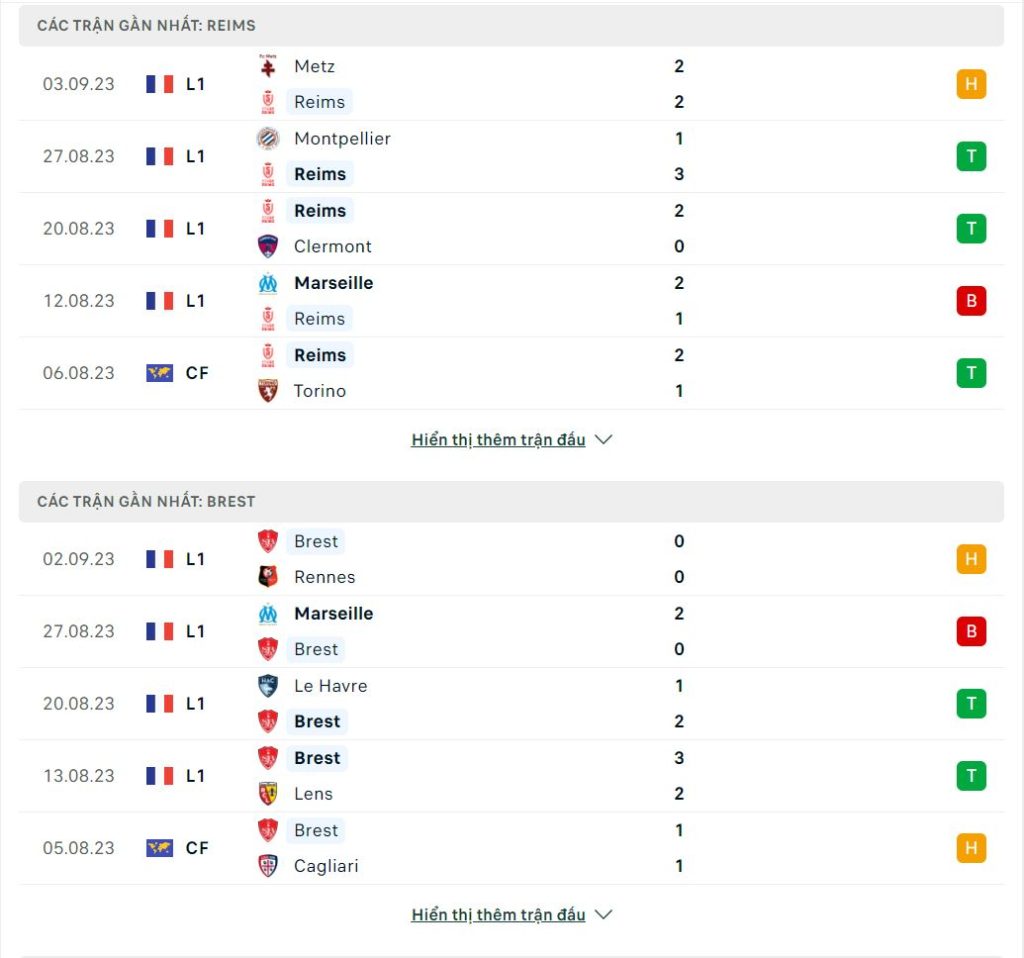Click the Lens club crest icon

click(x=268, y=793)
